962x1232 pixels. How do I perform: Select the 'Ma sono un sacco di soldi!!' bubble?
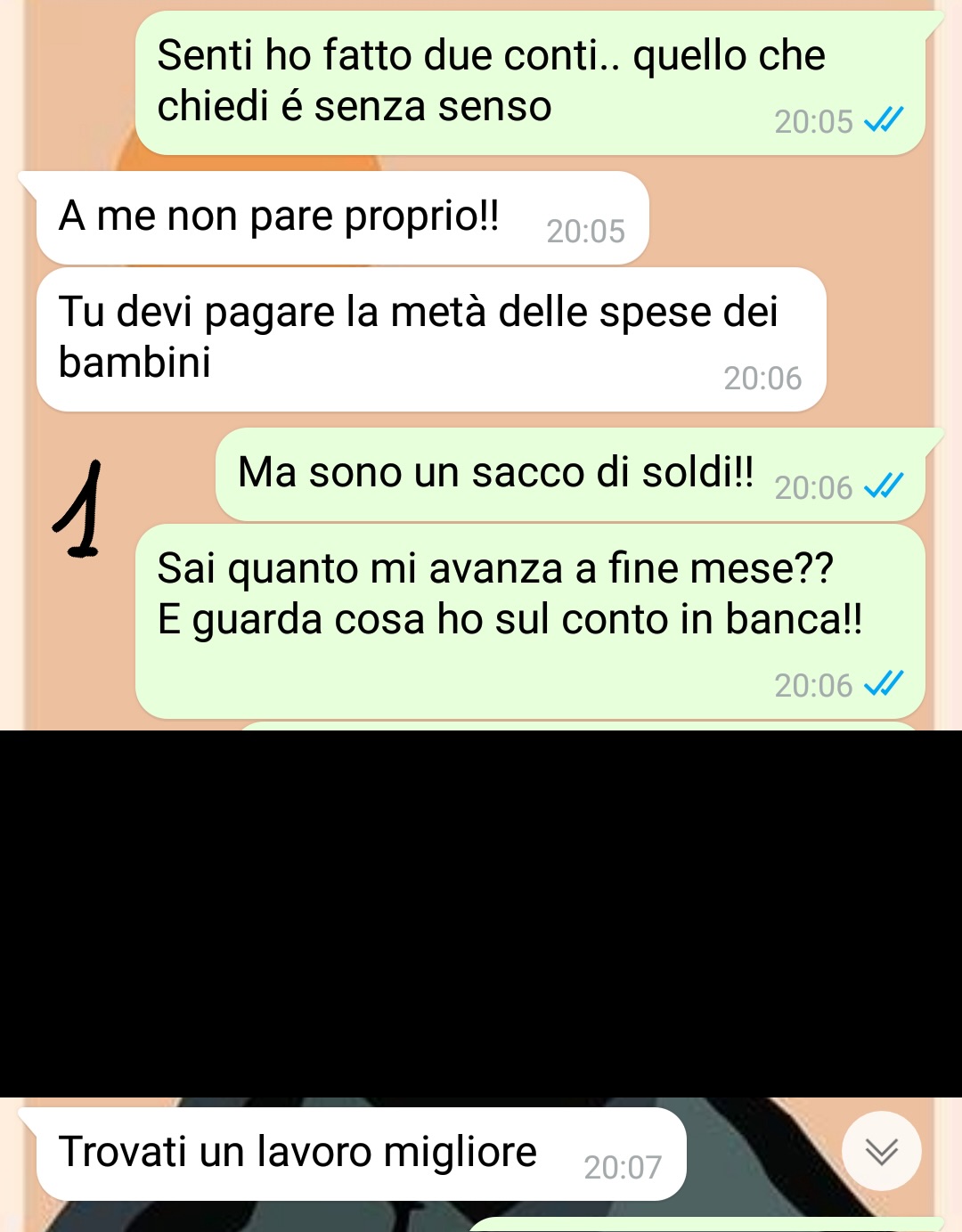[x=570, y=475]
